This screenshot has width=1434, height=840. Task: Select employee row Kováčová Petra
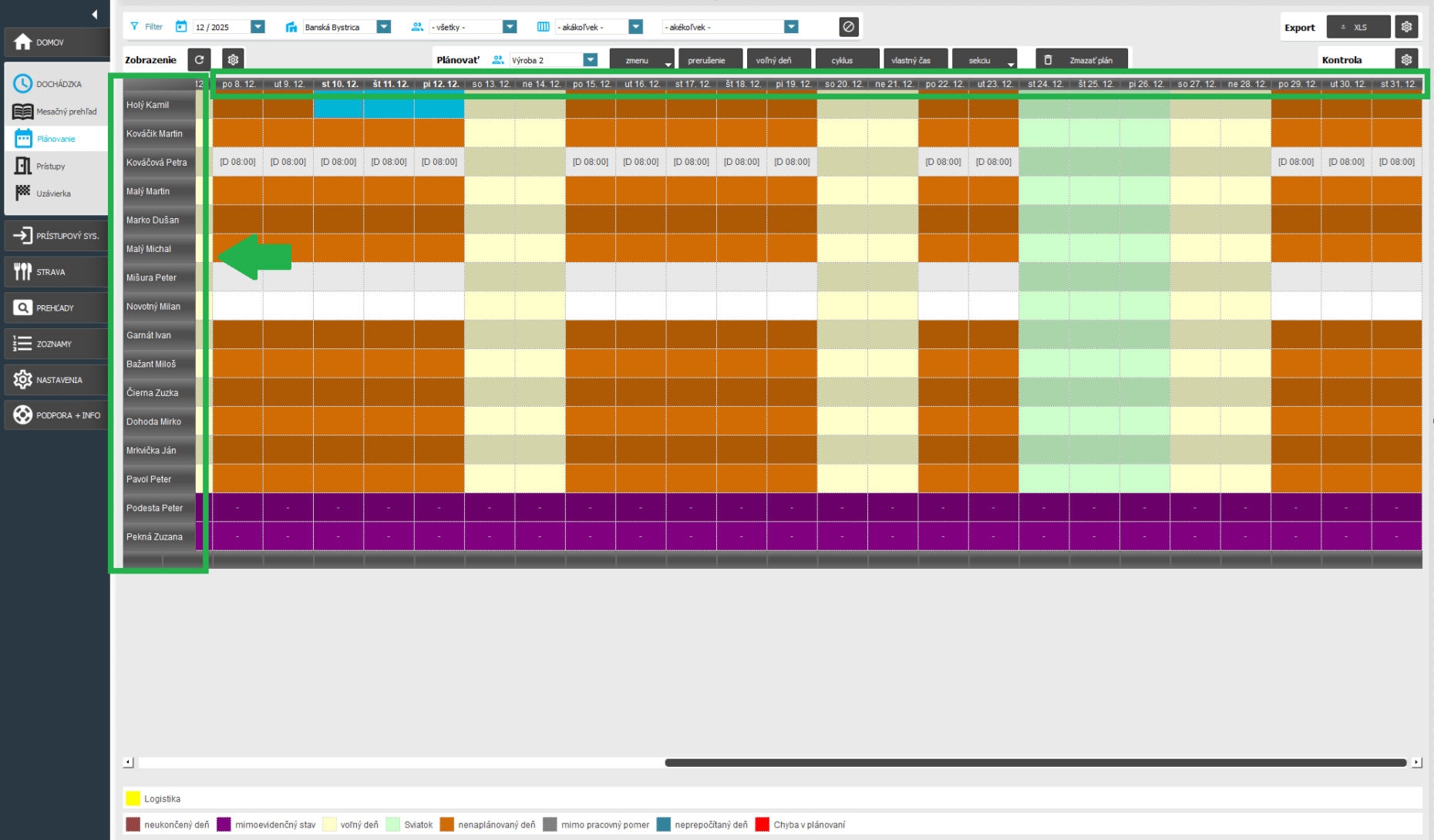[157, 163]
